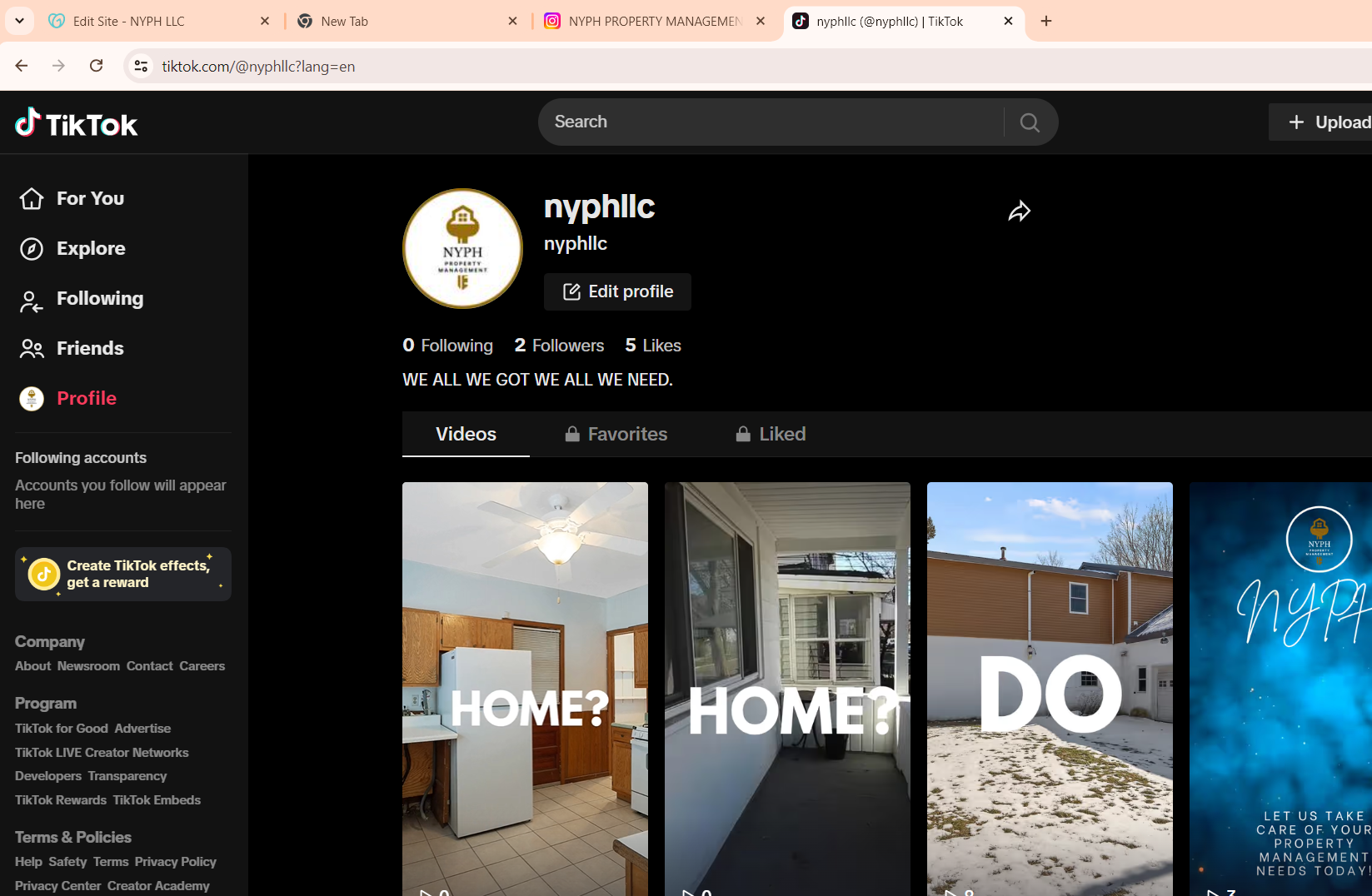Open the Careers link

202,666
